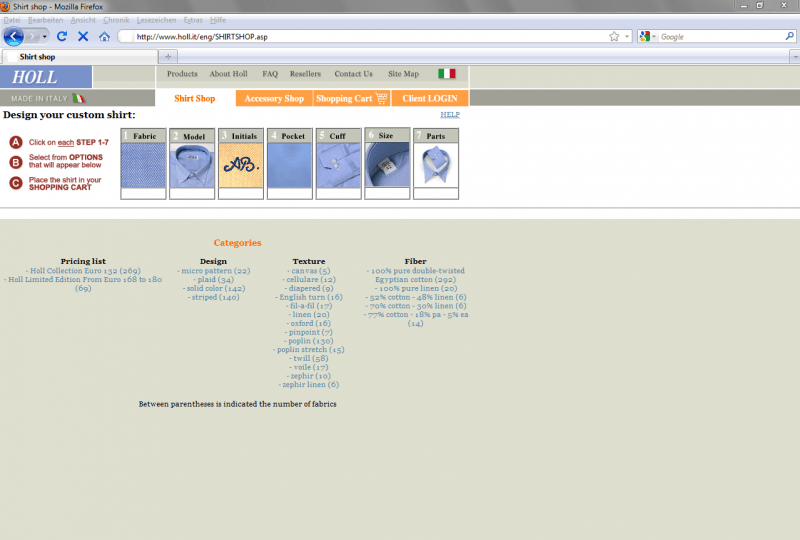
Task: Focus the Google search field
Action: click(720, 37)
